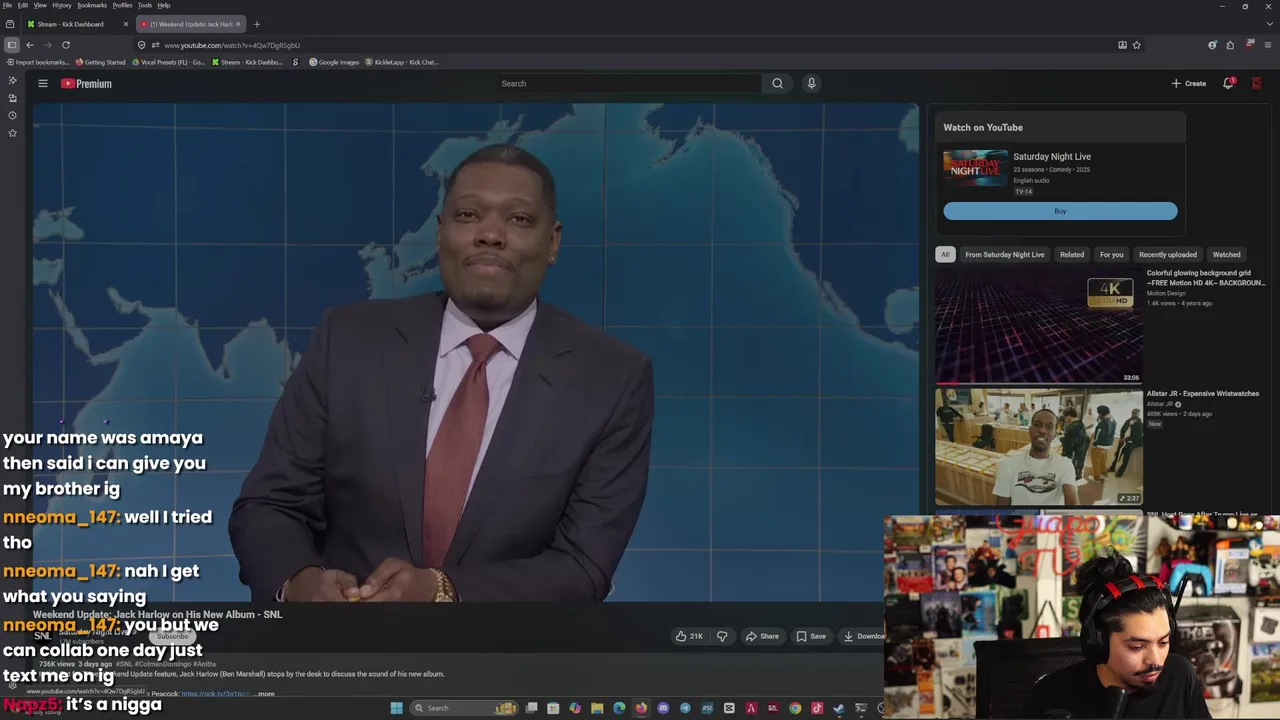Open a new browser tab
1280x720 pixels.
tap(256, 24)
